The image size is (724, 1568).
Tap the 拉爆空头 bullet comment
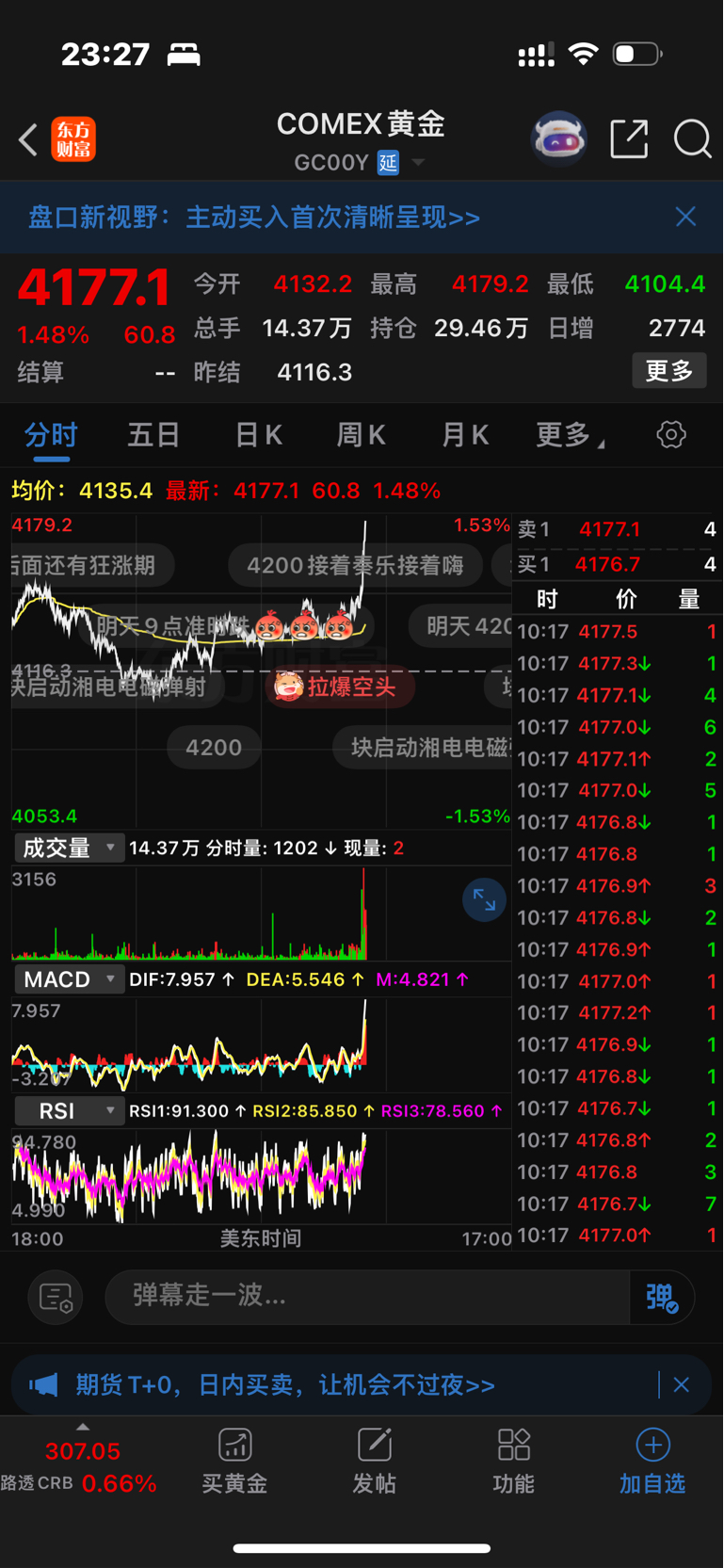pos(340,687)
